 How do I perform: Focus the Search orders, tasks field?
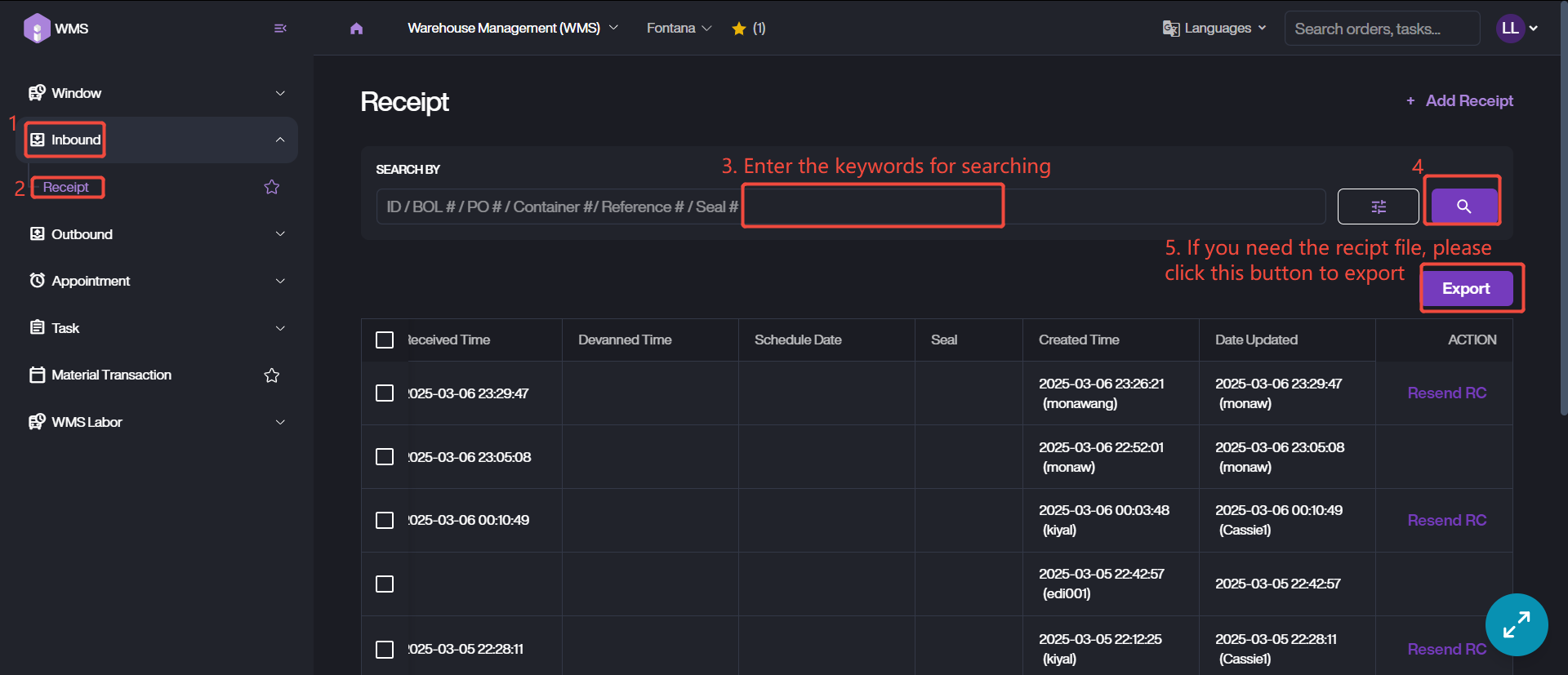pyautogui.click(x=1382, y=29)
